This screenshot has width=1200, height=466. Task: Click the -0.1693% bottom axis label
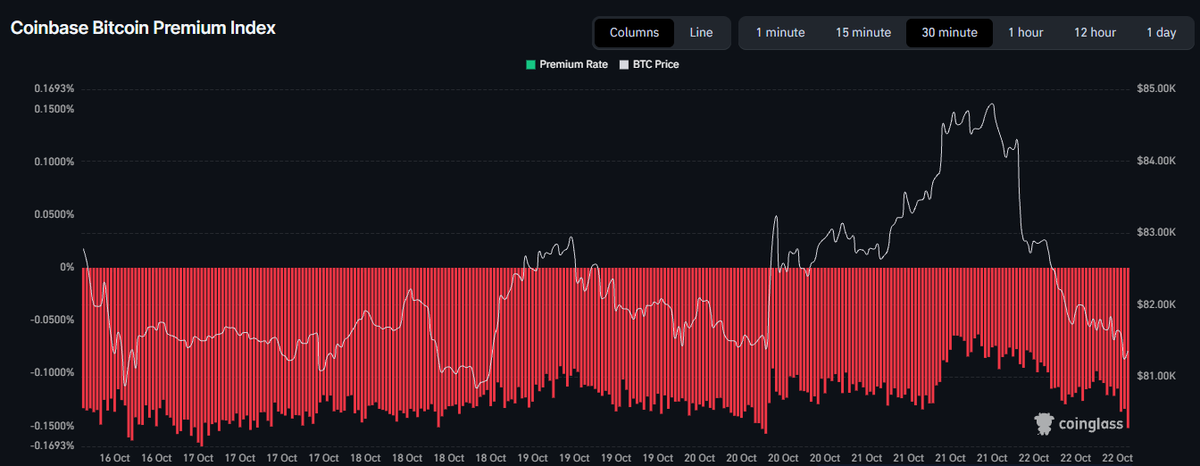[52, 445]
